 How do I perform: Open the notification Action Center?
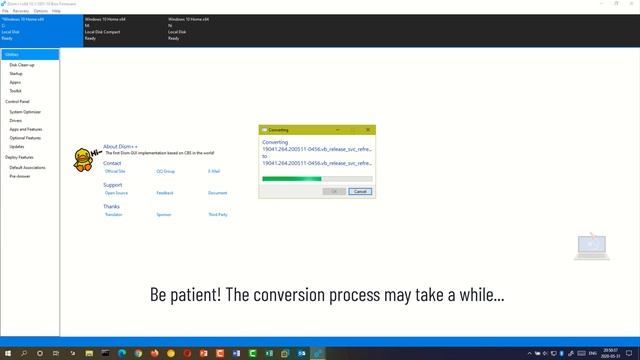point(629,353)
